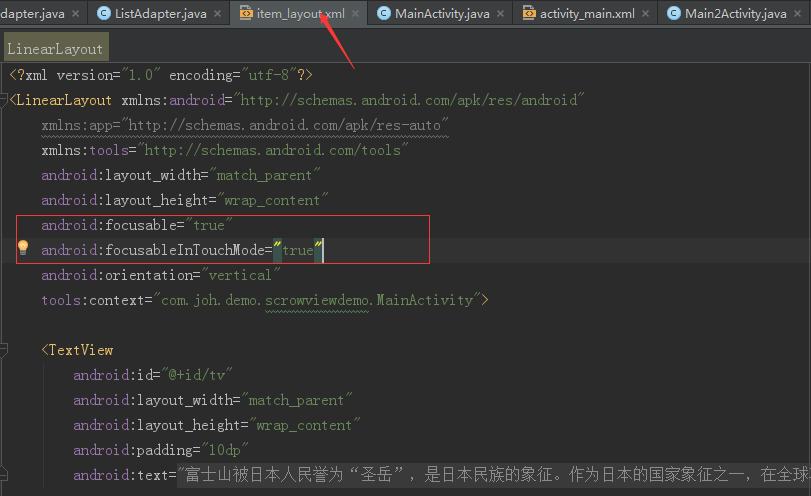Screen dimensions: 811x496
Task: Switch to the activity_main.xml tab
Action: point(587,13)
